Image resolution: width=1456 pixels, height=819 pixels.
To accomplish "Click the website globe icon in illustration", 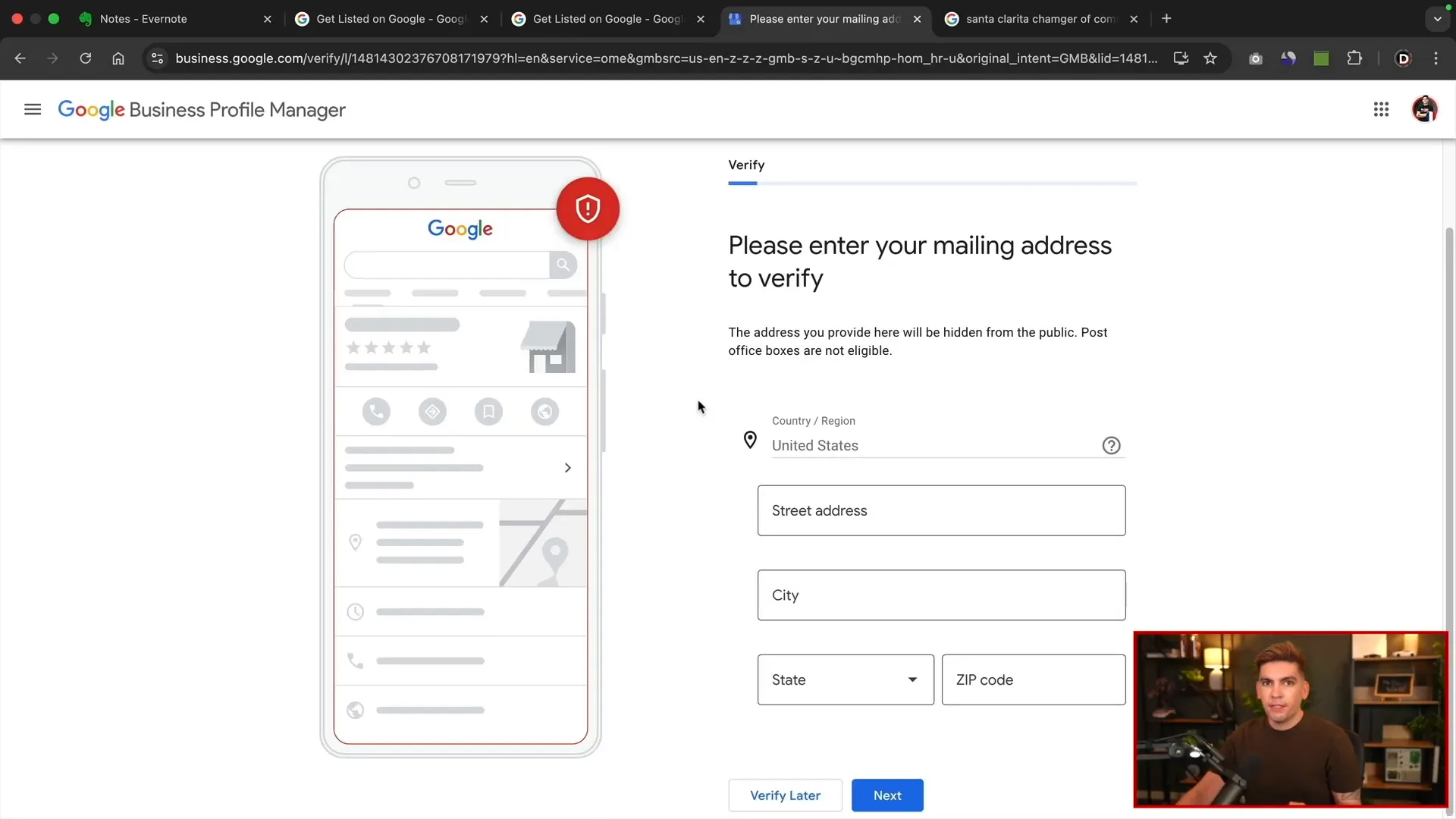I will (x=544, y=412).
